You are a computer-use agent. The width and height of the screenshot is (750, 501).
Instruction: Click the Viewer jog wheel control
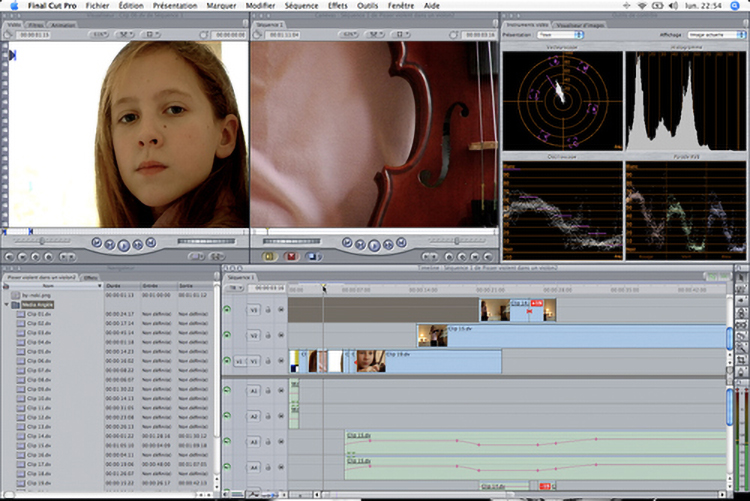click(x=207, y=241)
